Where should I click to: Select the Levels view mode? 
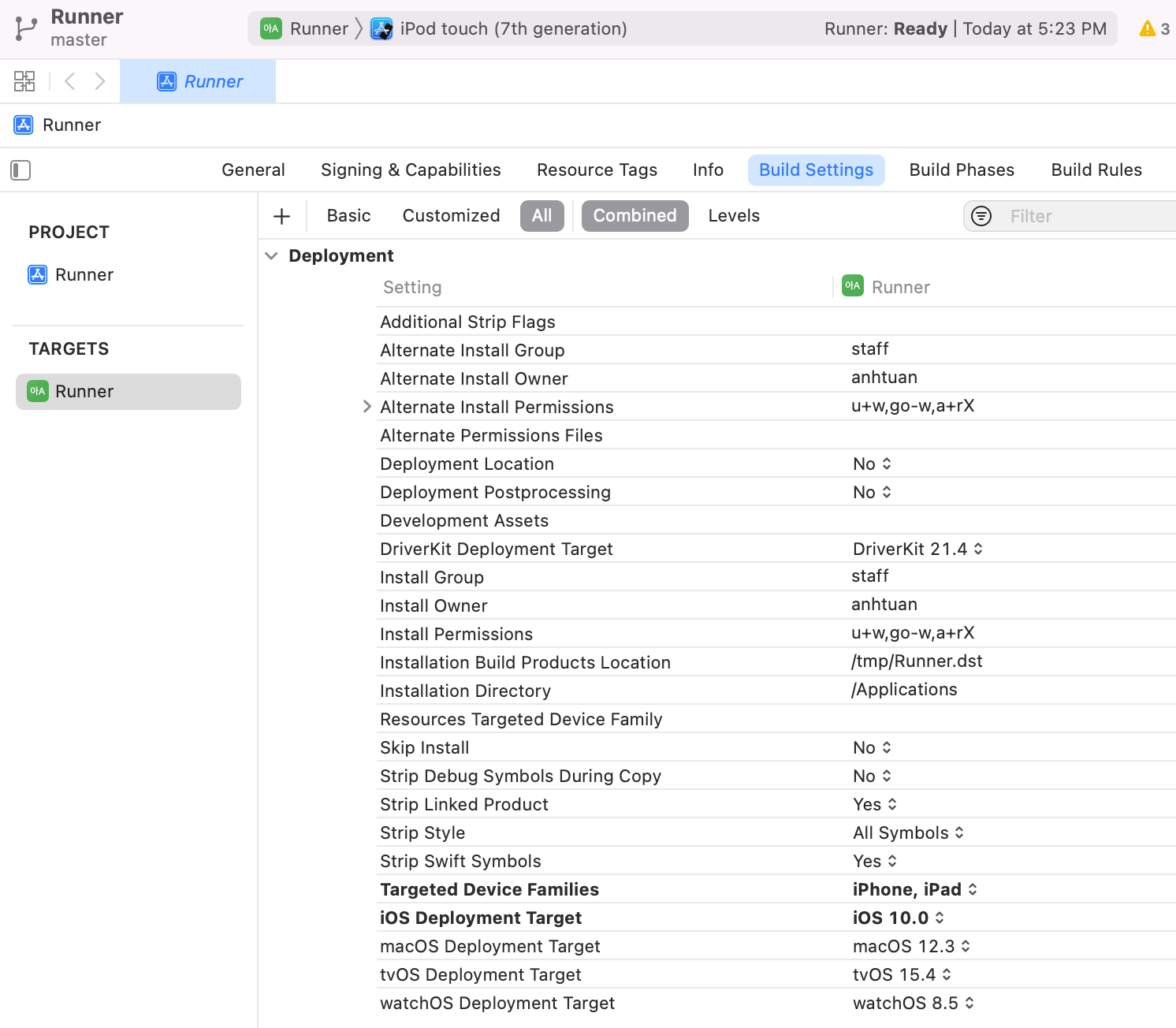[x=734, y=216]
